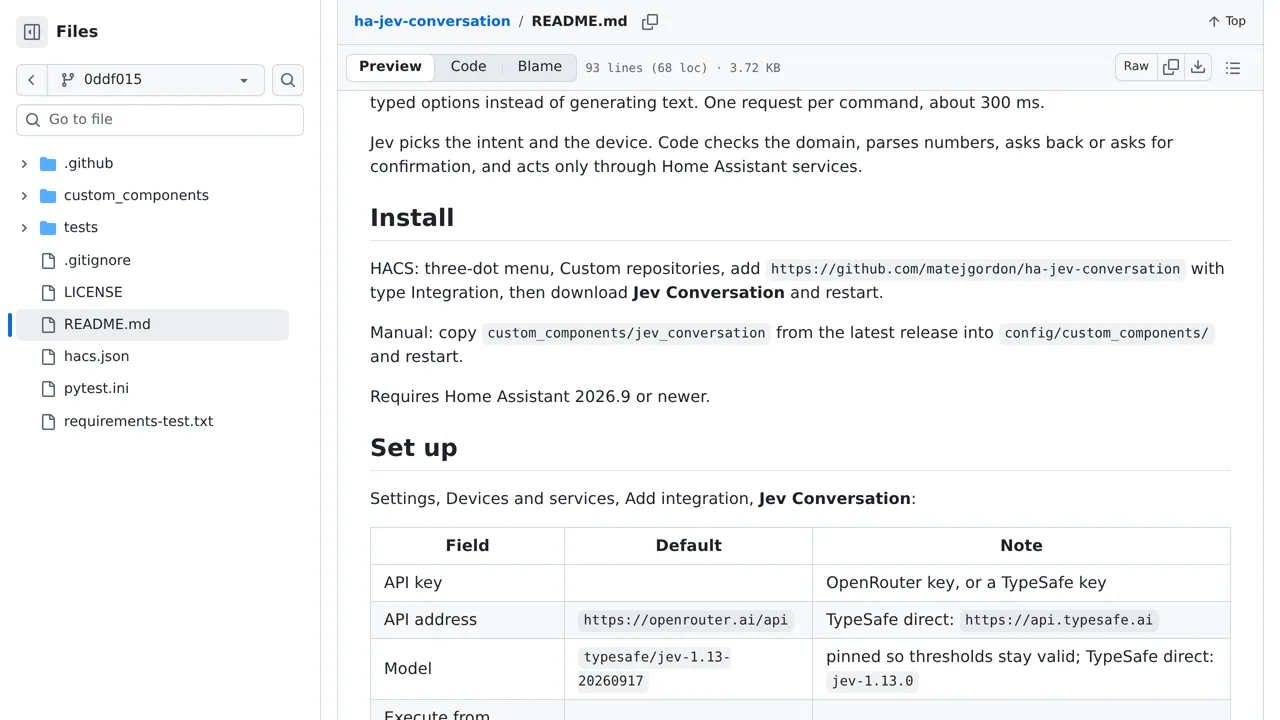The height and width of the screenshot is (720, 1280).
Task: Click the 'OpenRouter key, or a TypeSafe key' note
Action: click(966, 583)
